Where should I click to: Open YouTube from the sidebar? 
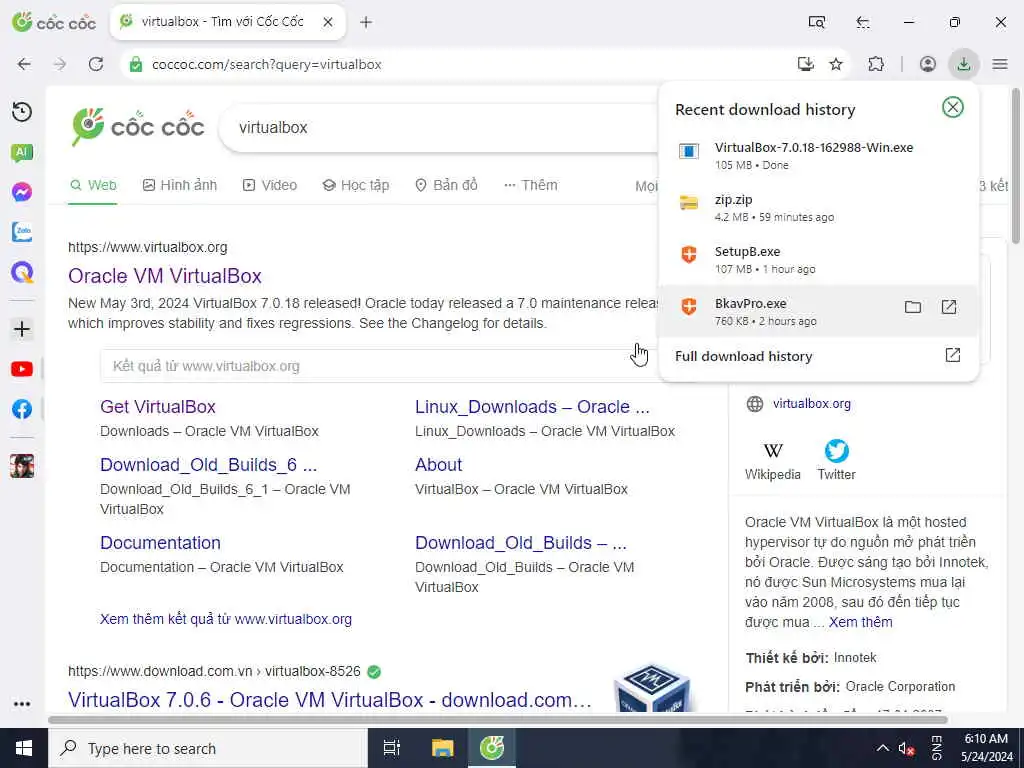22,369
